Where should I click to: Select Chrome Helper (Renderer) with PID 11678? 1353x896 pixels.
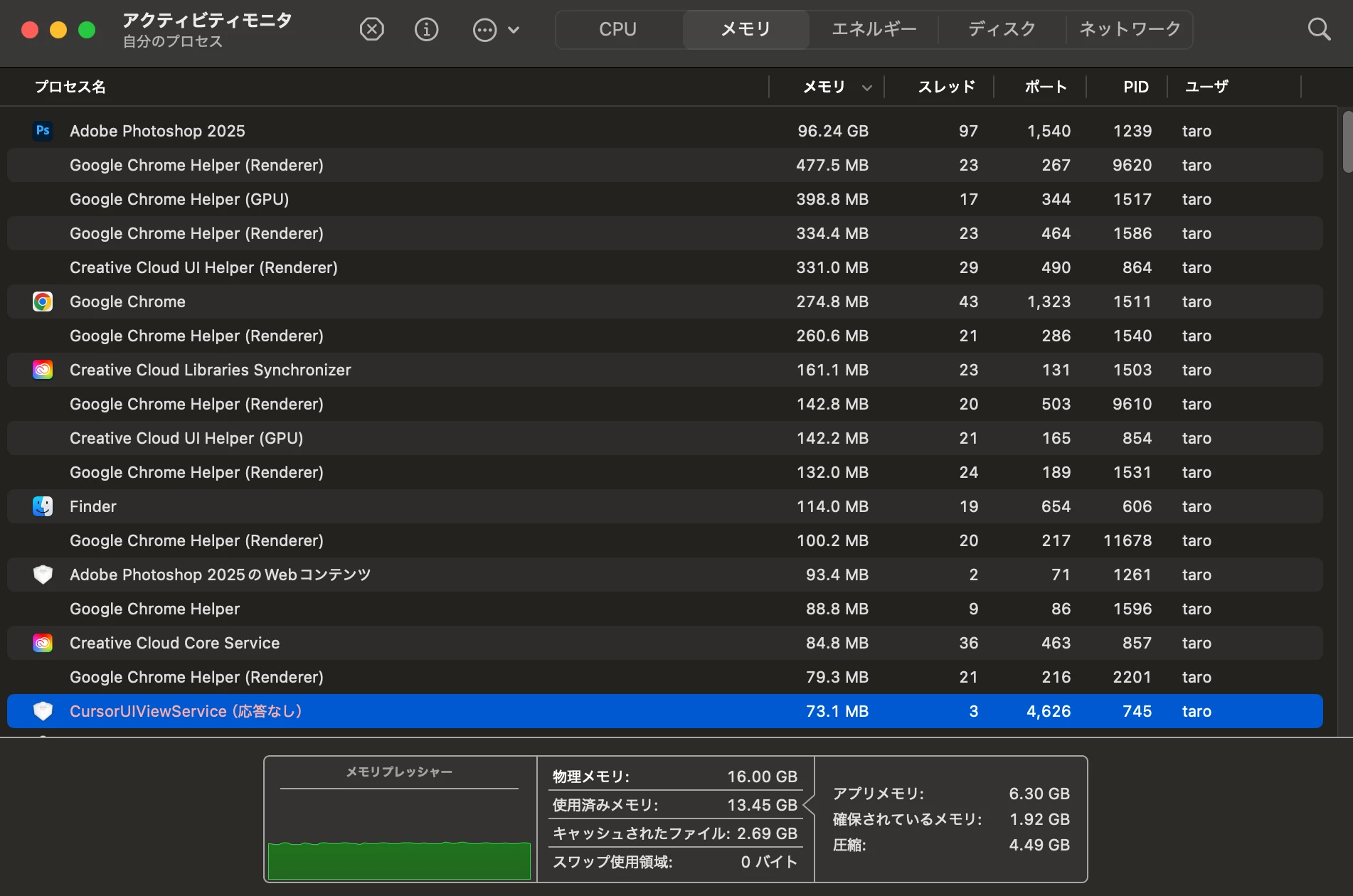[665, 540]
